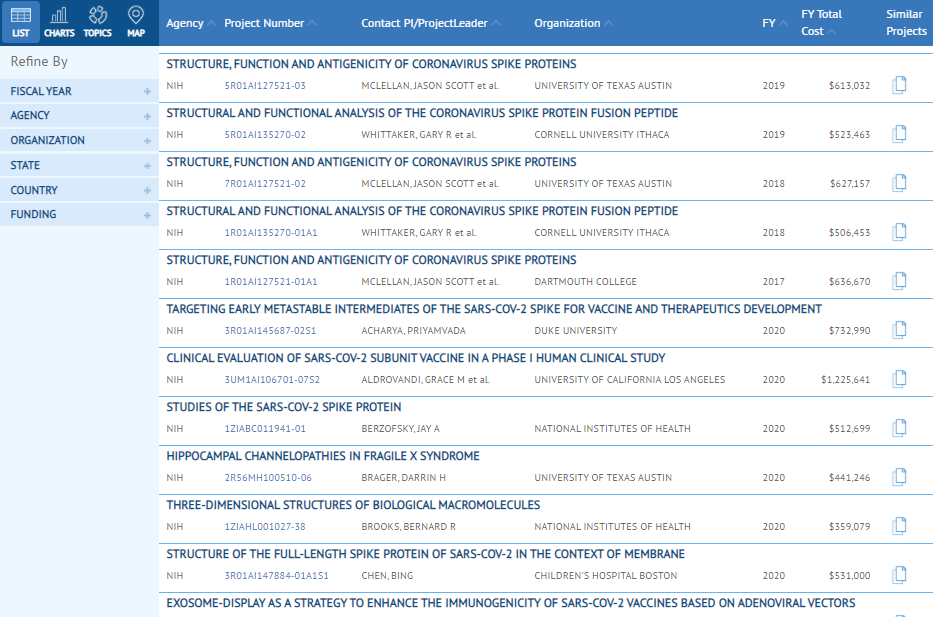Open project number 1R01AI127521-01A1
This screenshot has height=617, width=933.
click(x=271, y=281)
